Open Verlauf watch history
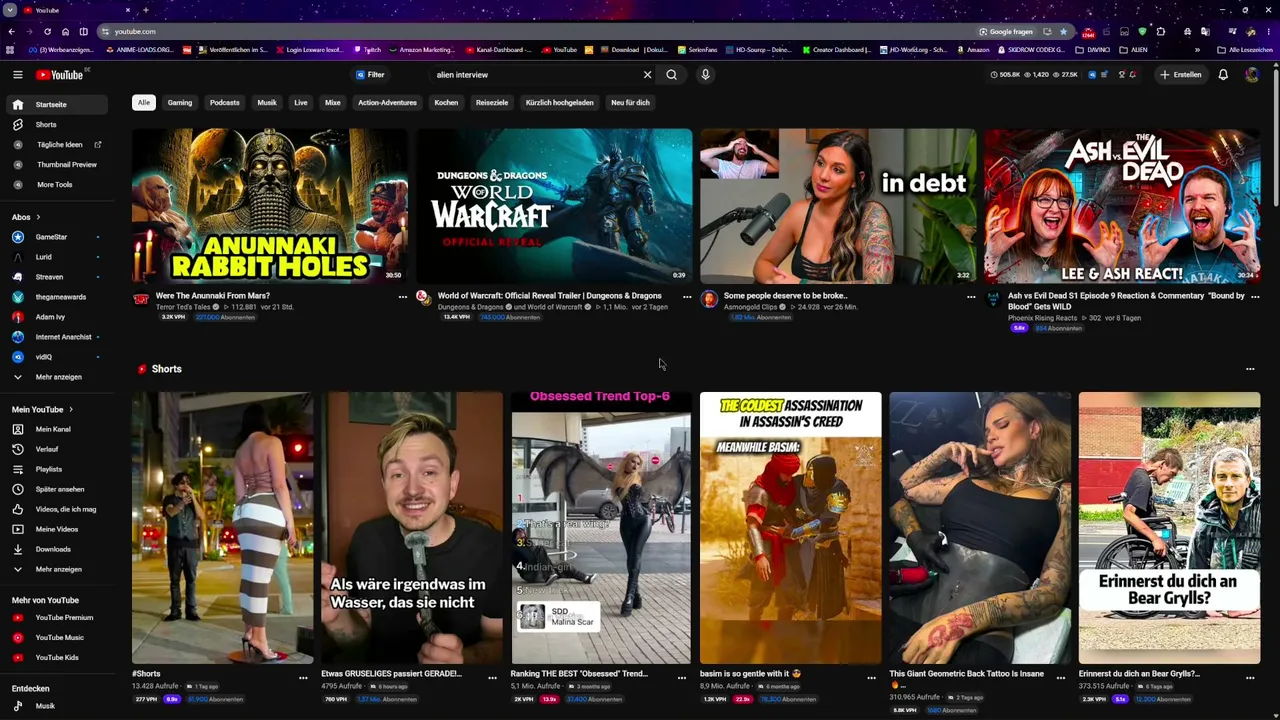Viewport: 1280px width, 720px height. (x=57, y=449)
